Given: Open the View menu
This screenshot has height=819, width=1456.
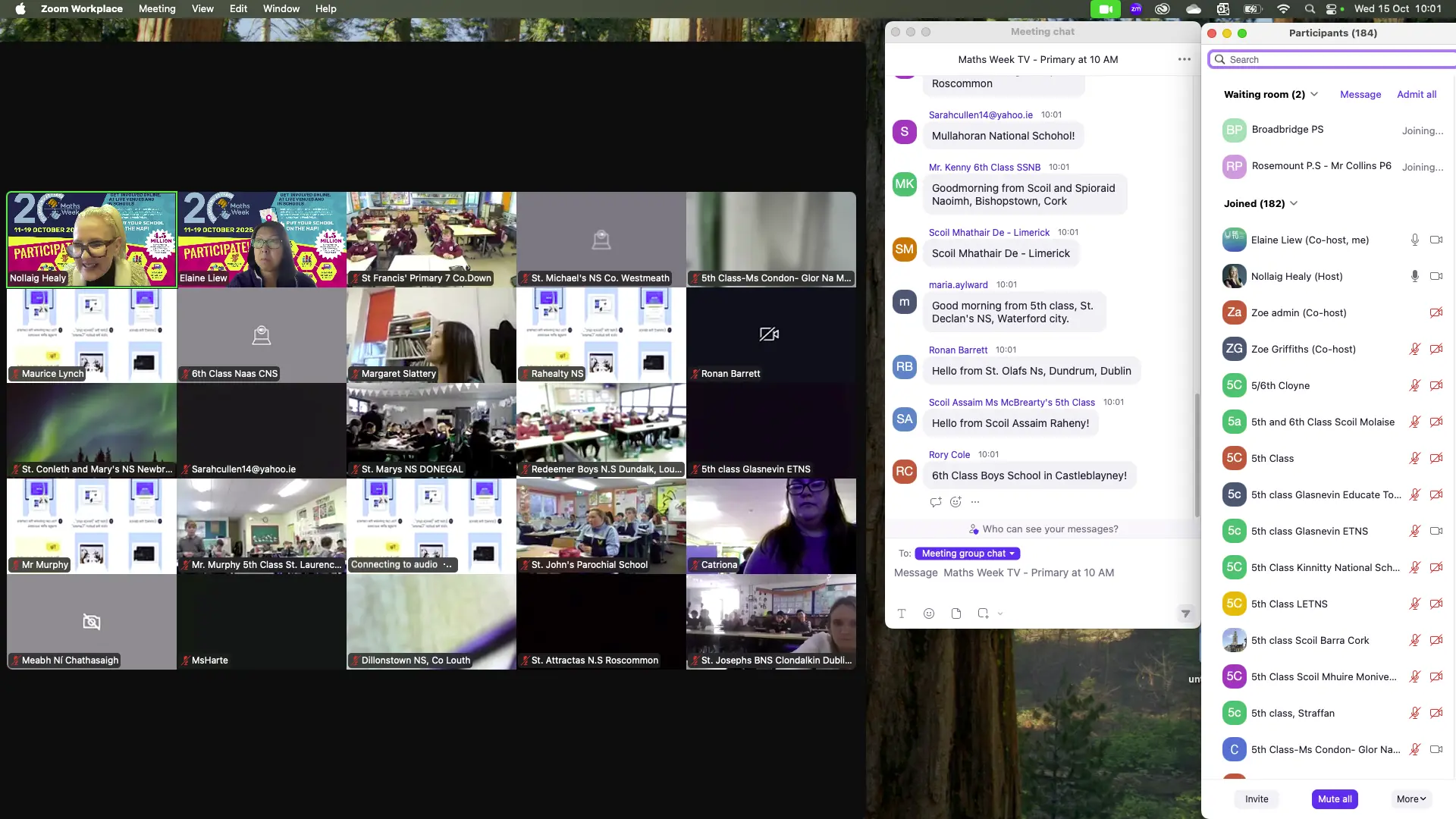Looking at the screenshot, I should click(x=202, y=8).
